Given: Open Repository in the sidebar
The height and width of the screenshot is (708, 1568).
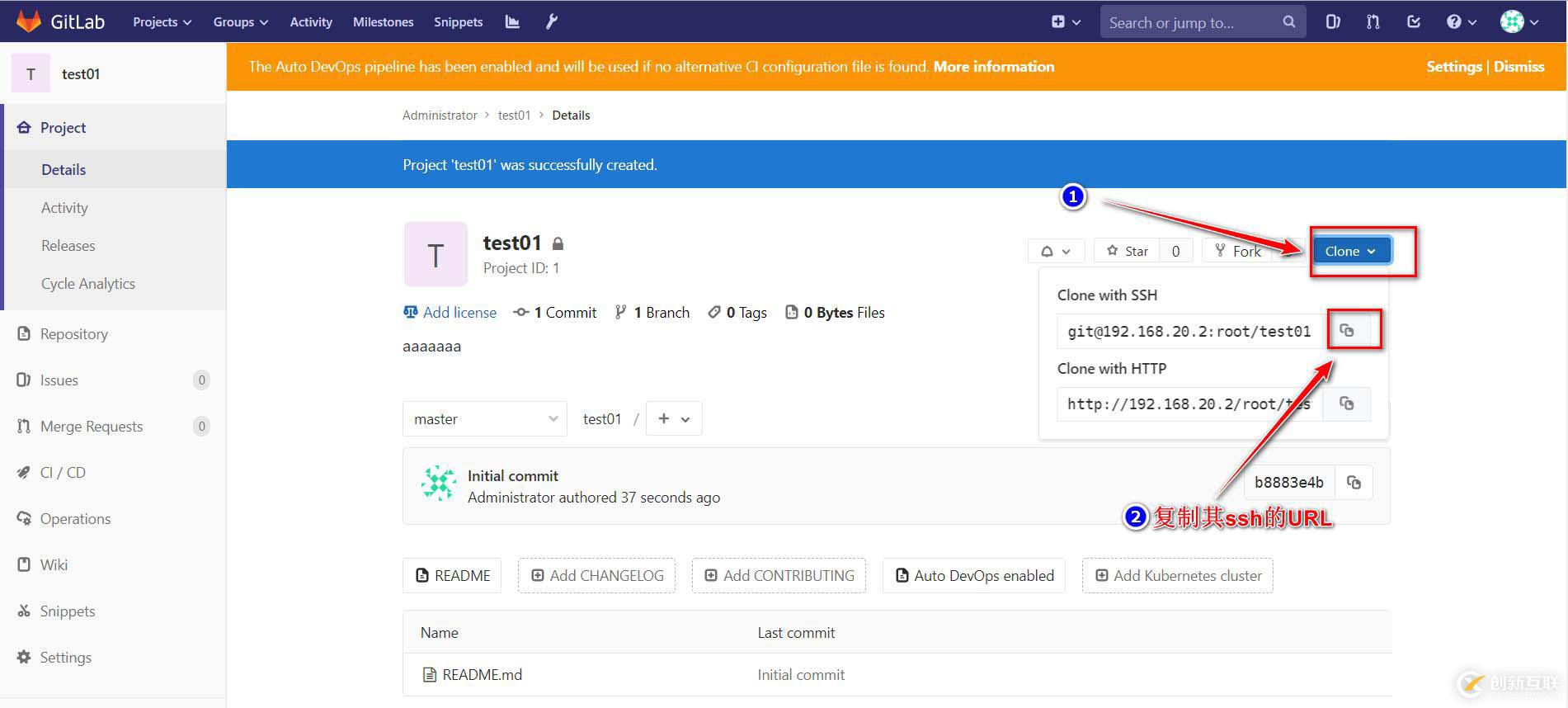Looking at the screenshot, I should (x=74, y=333).
